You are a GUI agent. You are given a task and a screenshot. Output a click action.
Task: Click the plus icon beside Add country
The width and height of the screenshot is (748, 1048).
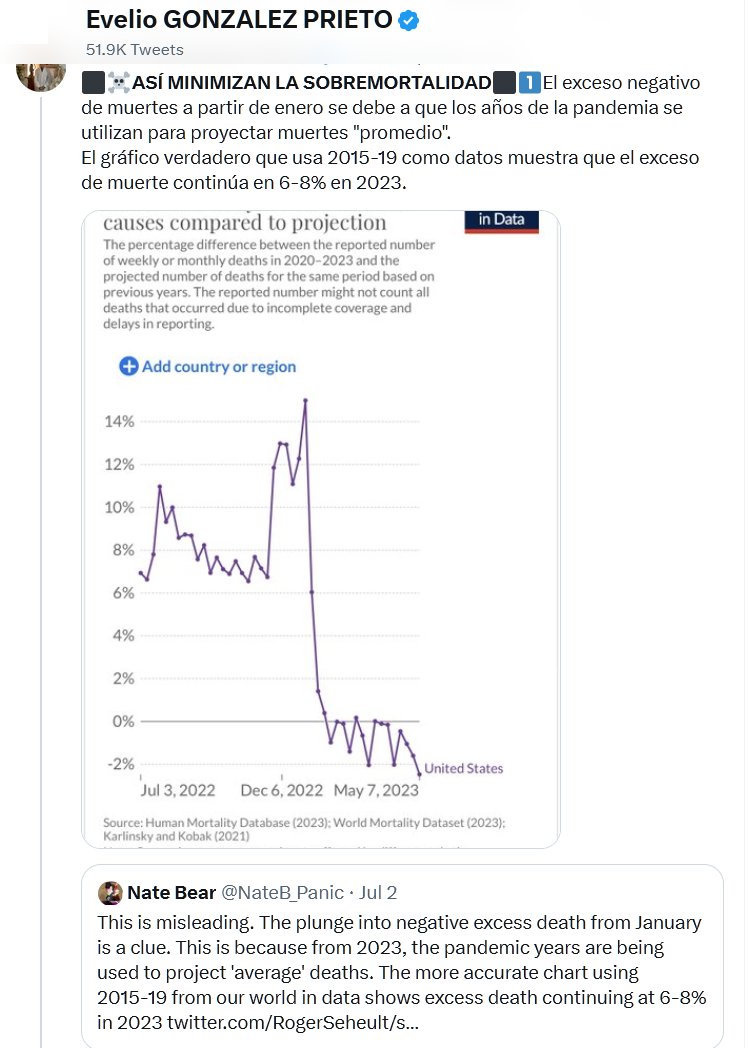point(128,366)
